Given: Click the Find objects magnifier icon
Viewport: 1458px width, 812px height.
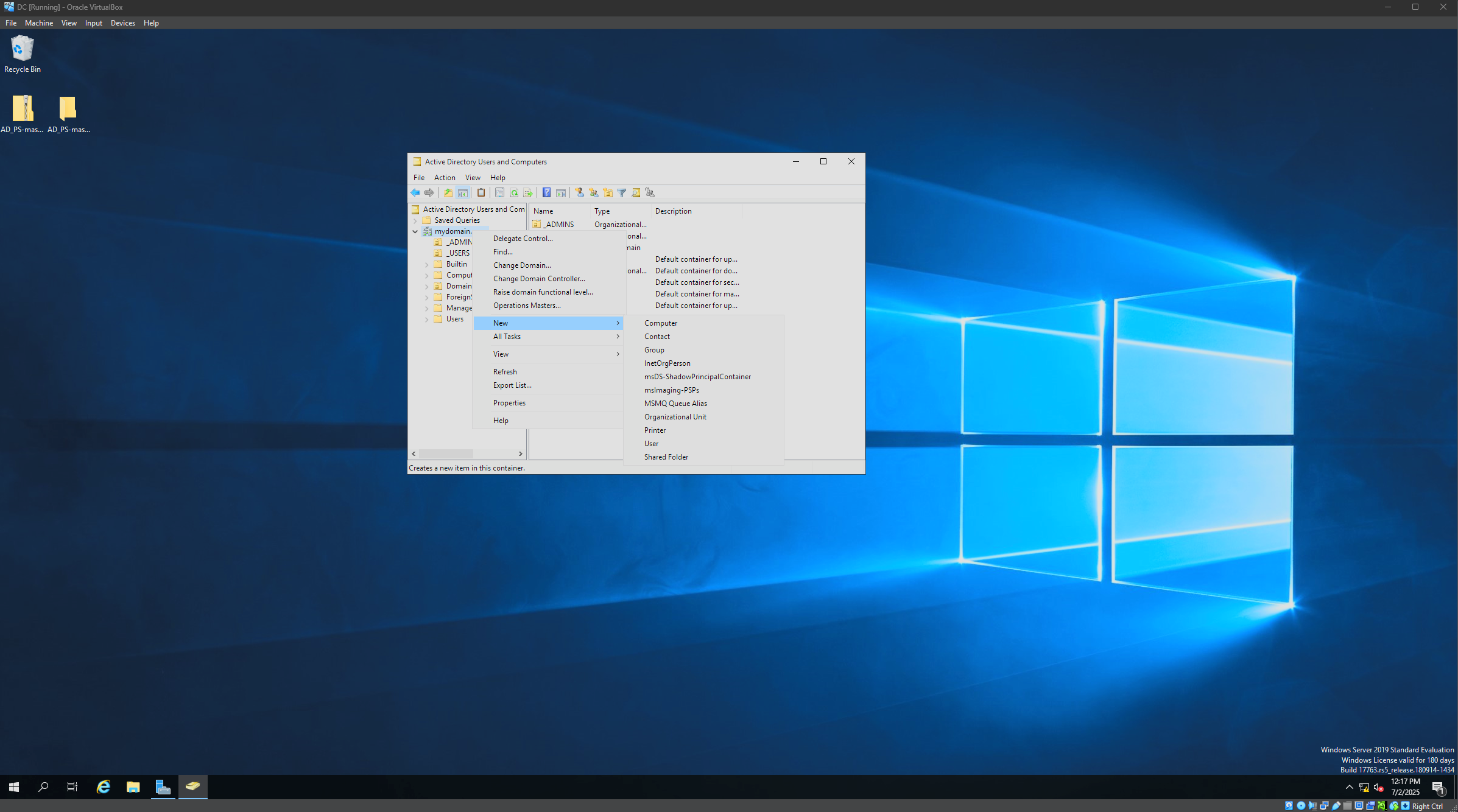Looking at the screenshot, I should tap(636, 193).
